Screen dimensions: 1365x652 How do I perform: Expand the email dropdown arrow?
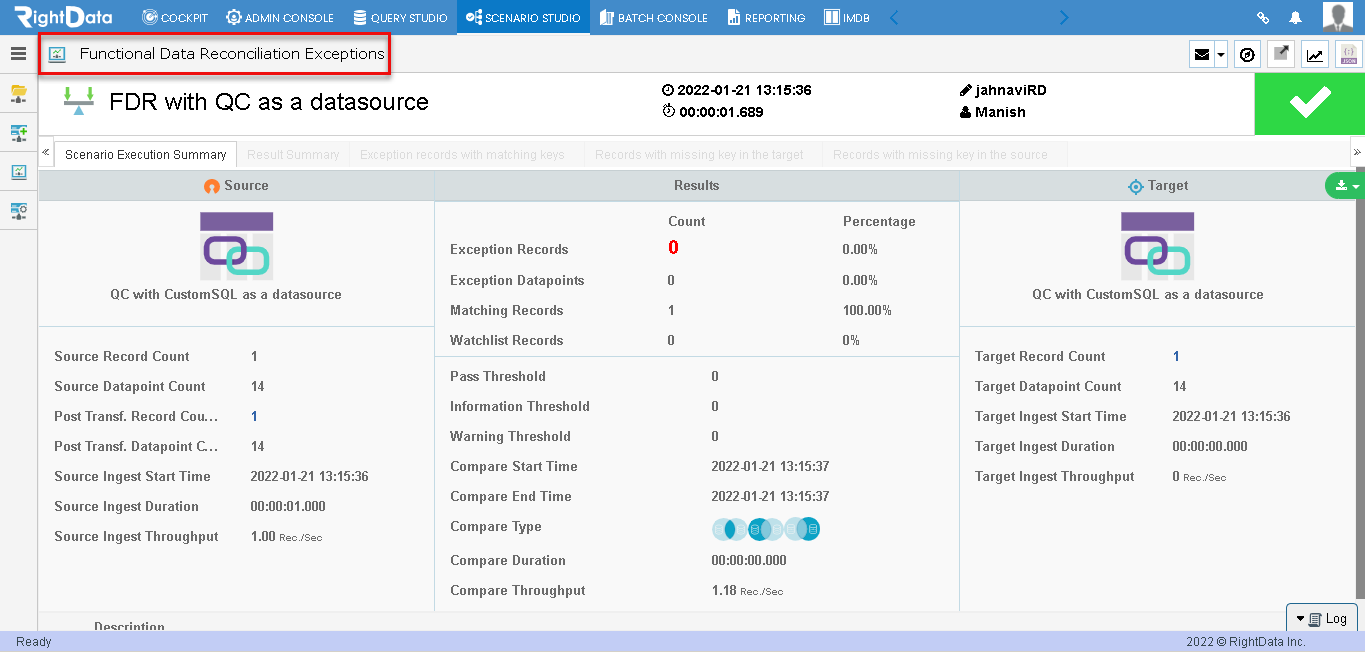click(x=1221, y=55)
